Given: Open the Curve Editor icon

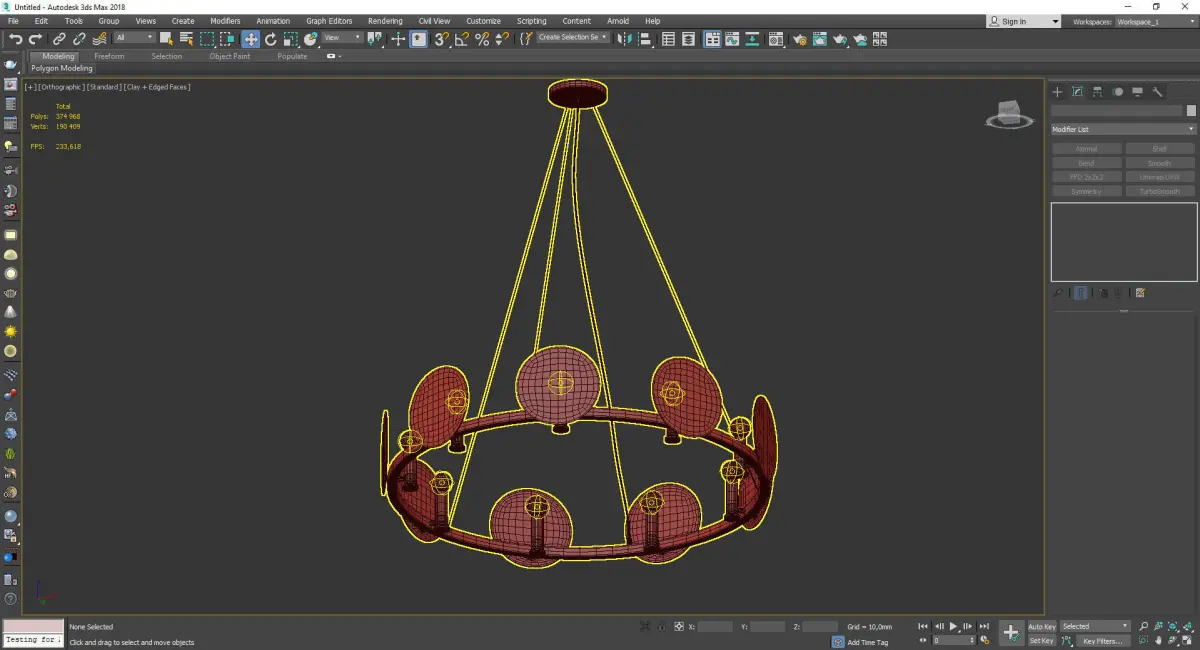Looking at the screenshot, I should pyautogui.click(x=731, y=39).
